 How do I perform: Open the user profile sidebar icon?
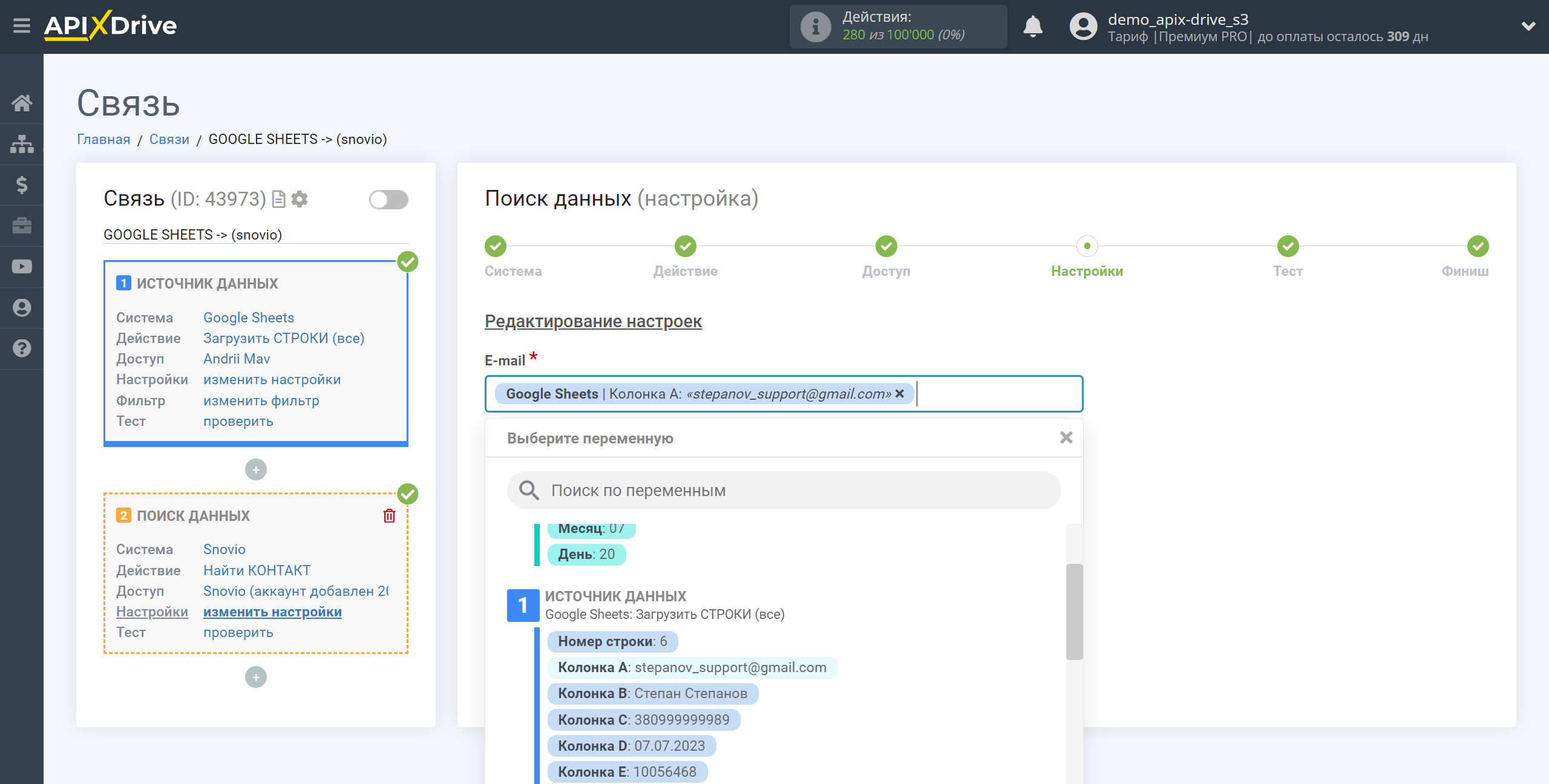[x=22, y=307]
